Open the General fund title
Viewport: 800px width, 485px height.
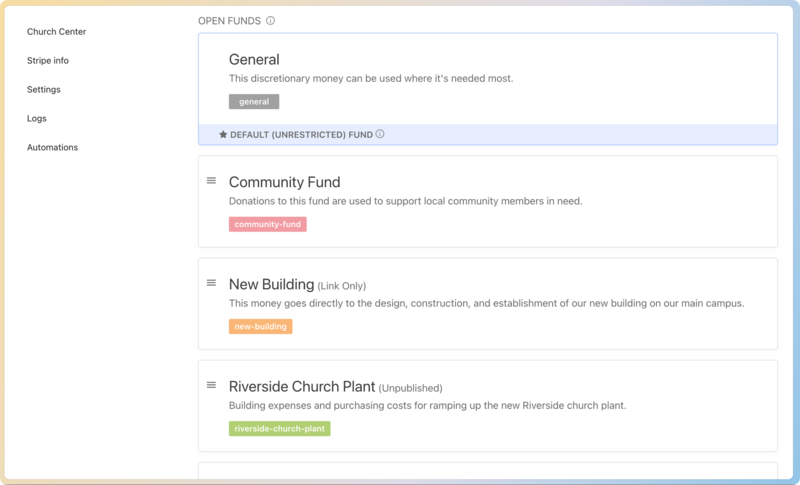coord(254,60)
